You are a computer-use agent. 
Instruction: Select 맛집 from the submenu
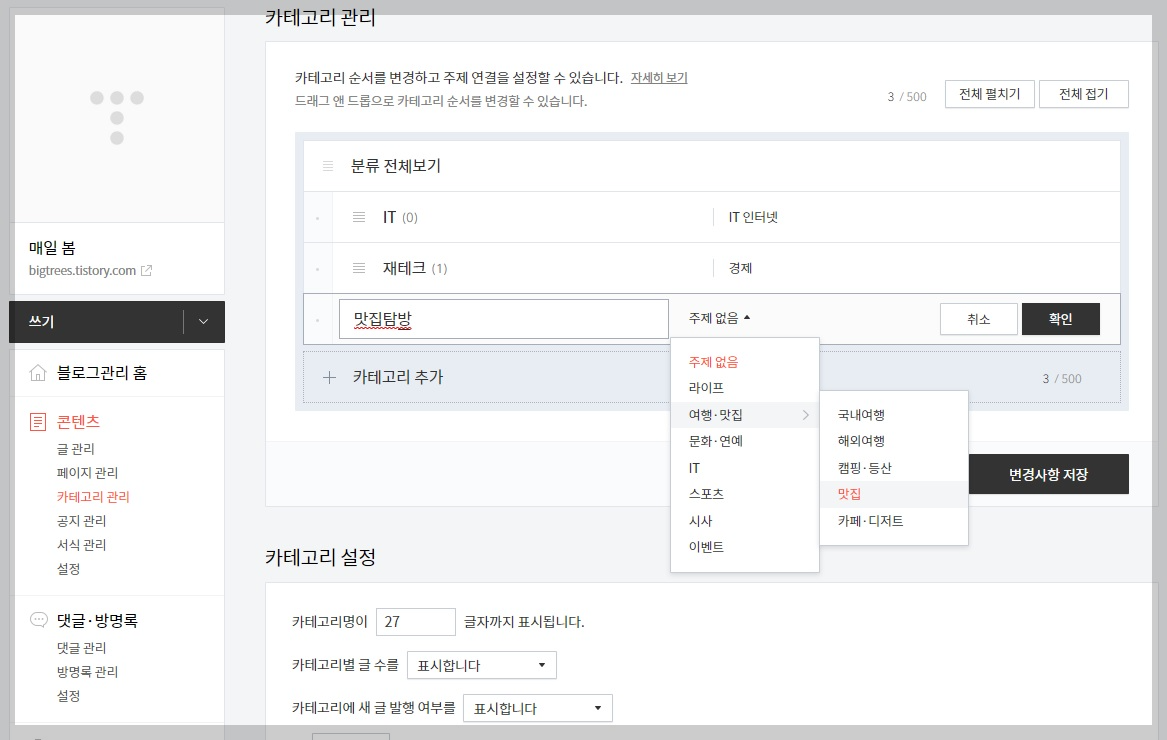tap(849, 494)
